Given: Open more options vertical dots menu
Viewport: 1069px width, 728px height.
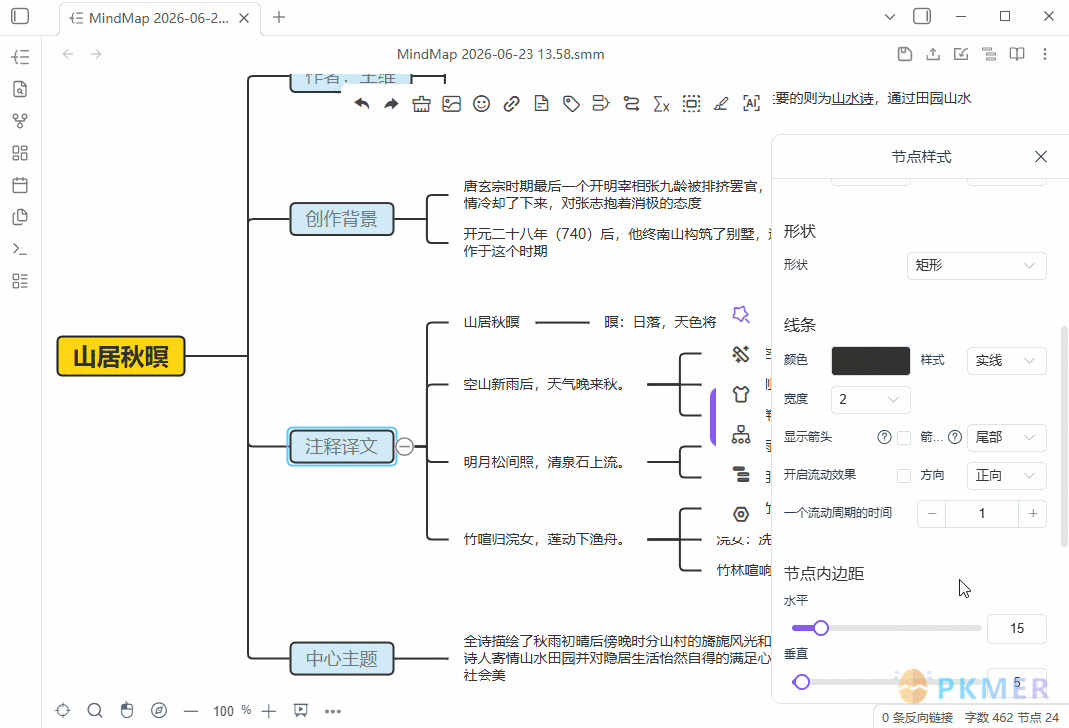Looking at the screenshot, I should click(1044, 54).
